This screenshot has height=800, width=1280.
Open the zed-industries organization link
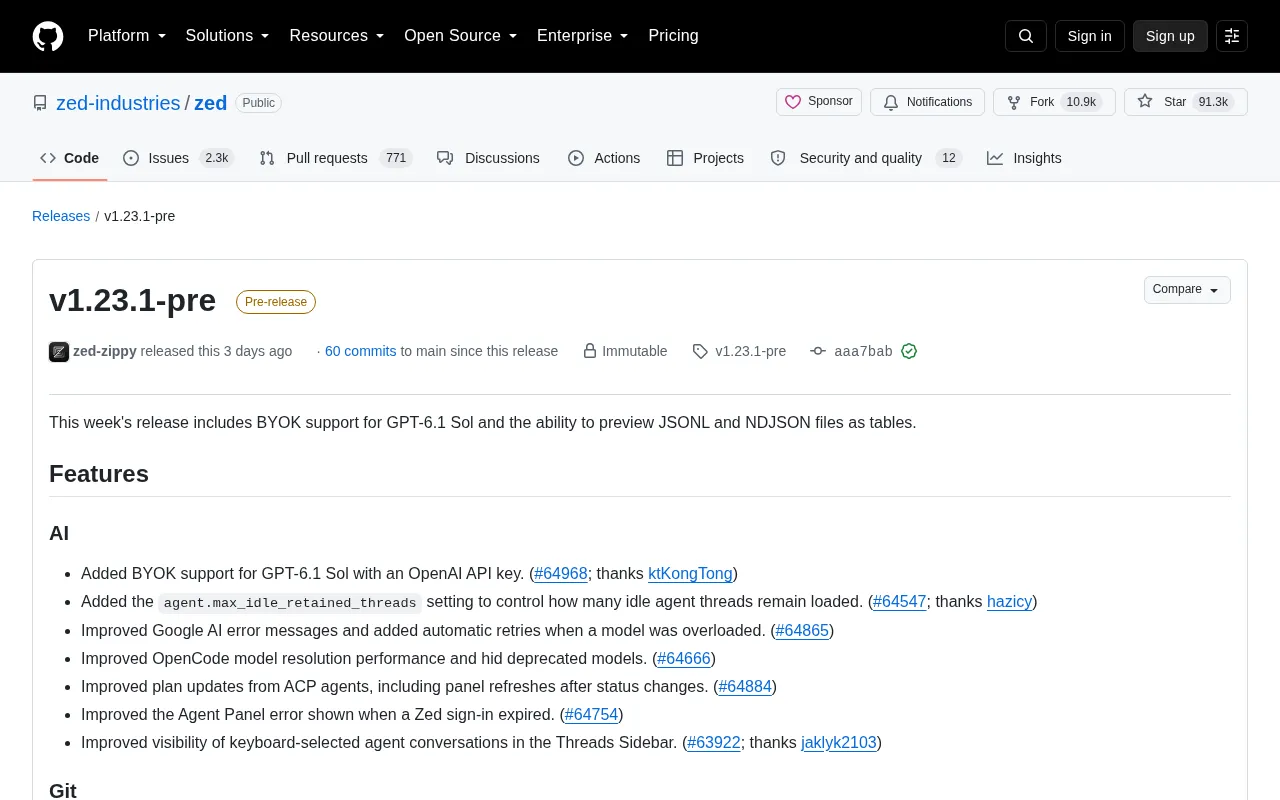118,103
